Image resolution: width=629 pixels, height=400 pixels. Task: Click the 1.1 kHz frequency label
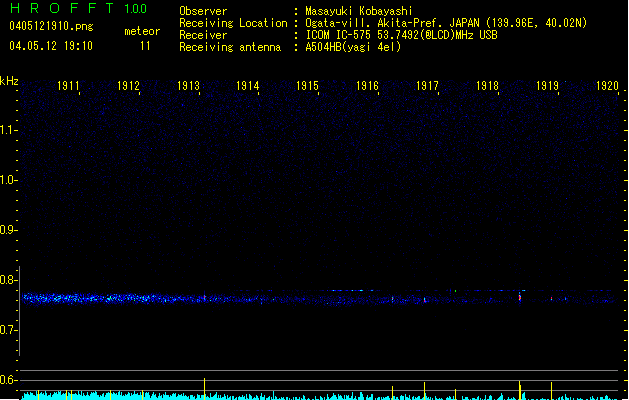7,130
